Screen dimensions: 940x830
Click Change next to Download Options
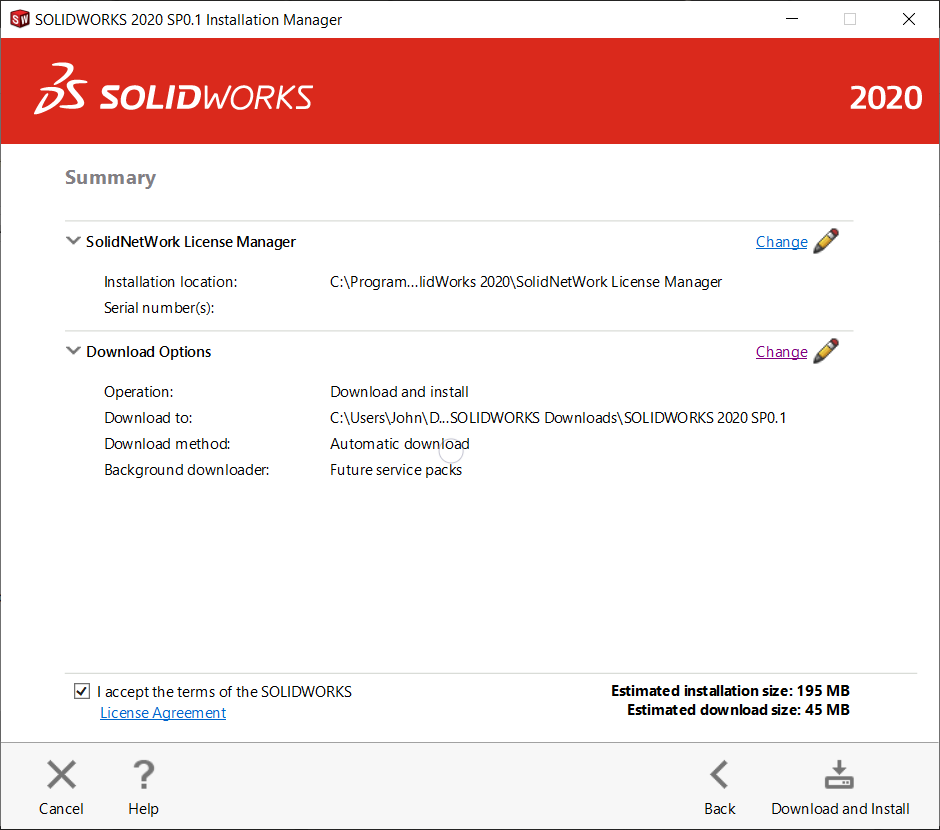point(781,351)
